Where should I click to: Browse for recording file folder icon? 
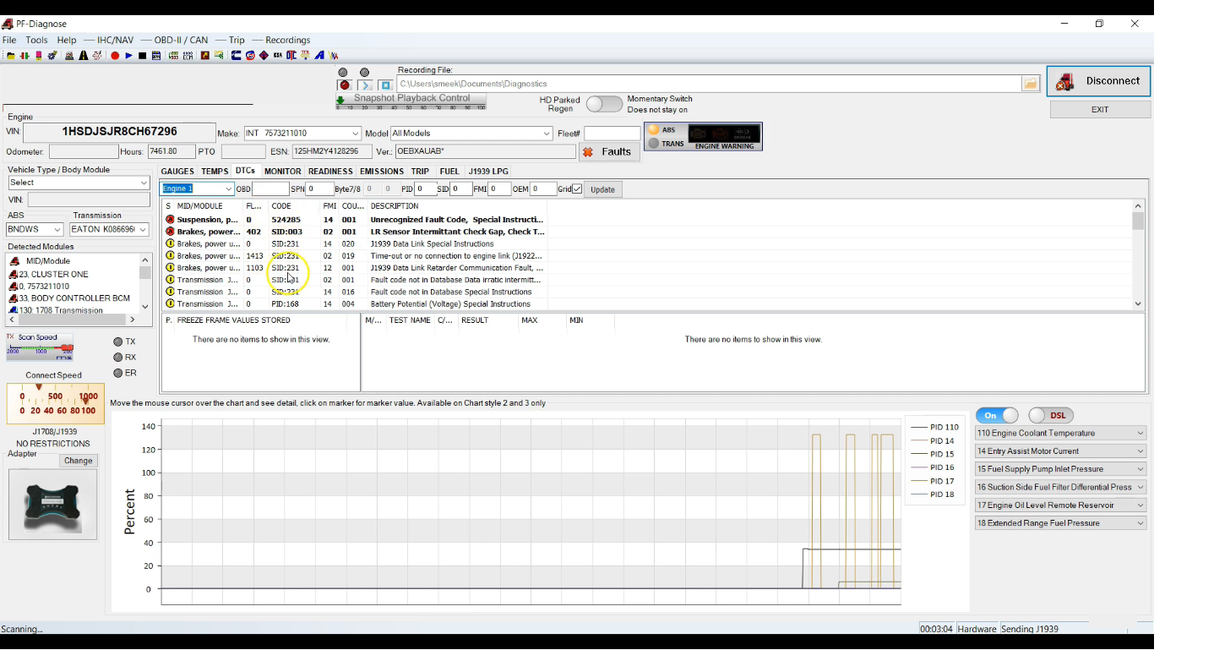click(1030, 84)
